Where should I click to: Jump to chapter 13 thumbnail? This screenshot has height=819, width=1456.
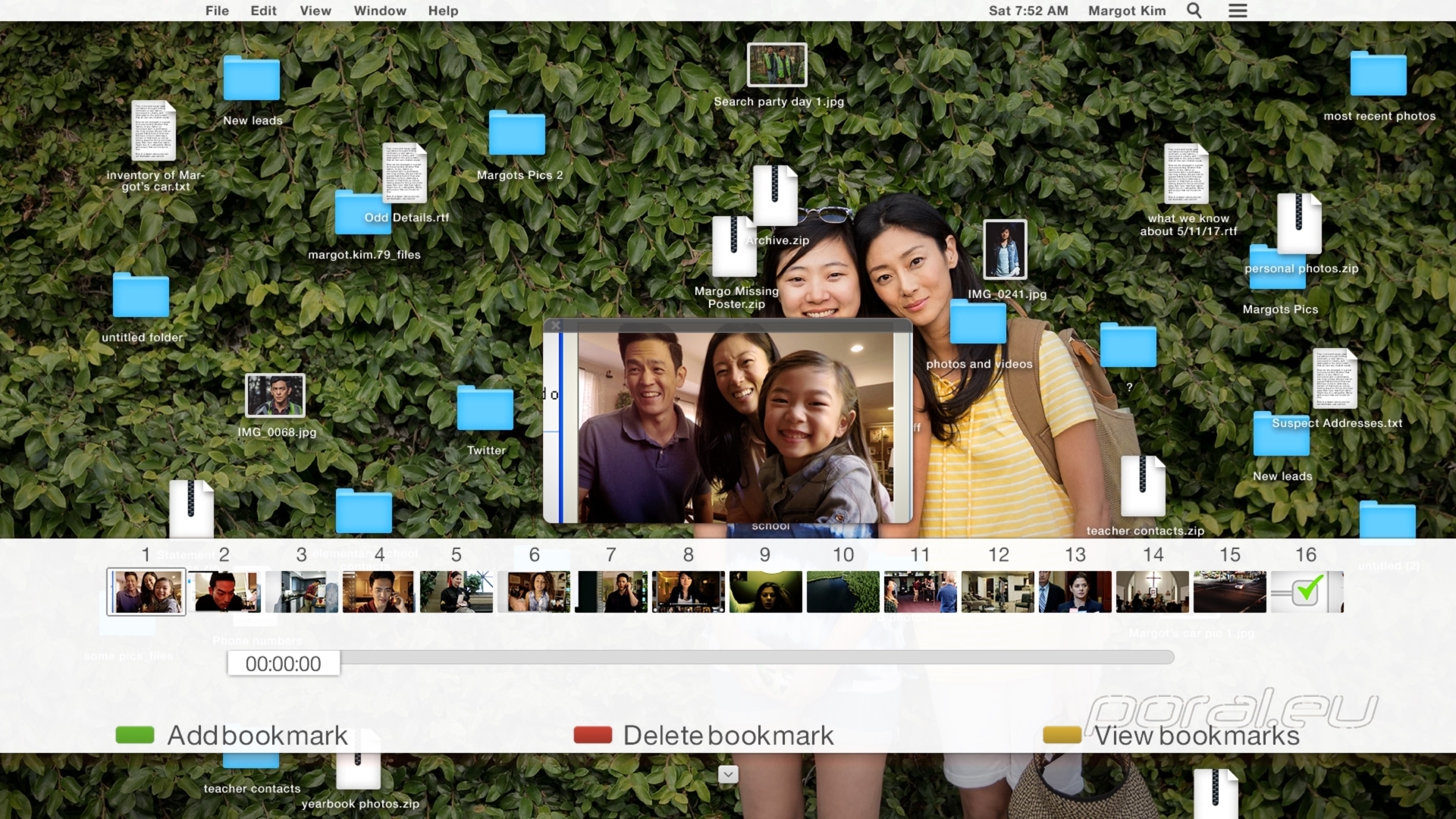click(x=1075, y=592)
